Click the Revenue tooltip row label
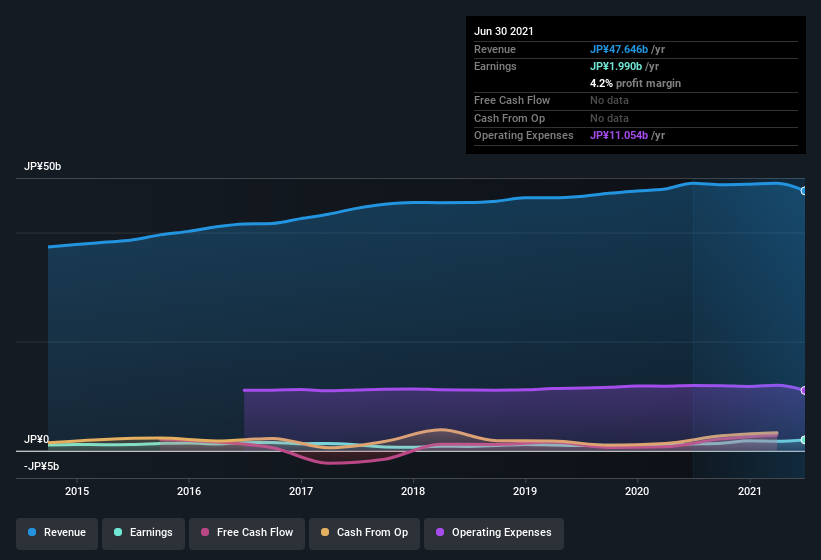 tap(495, 49)
